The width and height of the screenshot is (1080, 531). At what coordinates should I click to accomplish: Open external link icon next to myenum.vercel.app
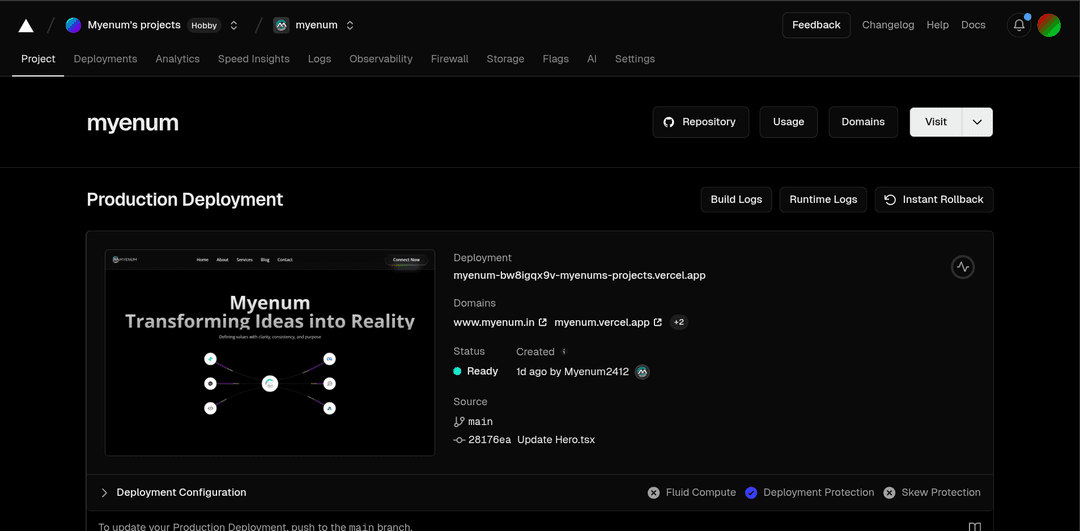point(658,322)
